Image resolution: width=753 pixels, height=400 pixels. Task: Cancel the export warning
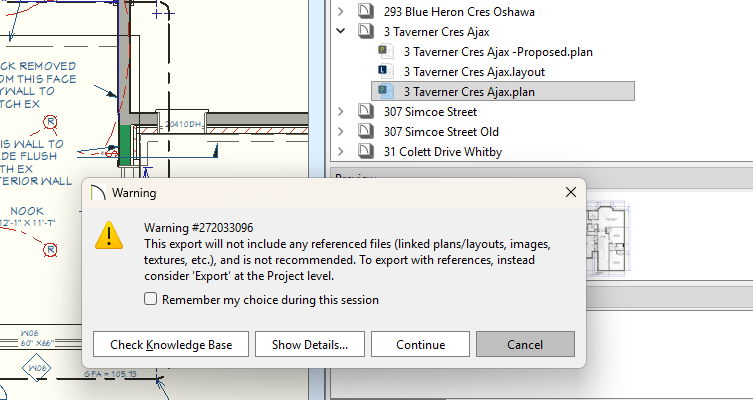pyautogui.click(x=525, y=344)
